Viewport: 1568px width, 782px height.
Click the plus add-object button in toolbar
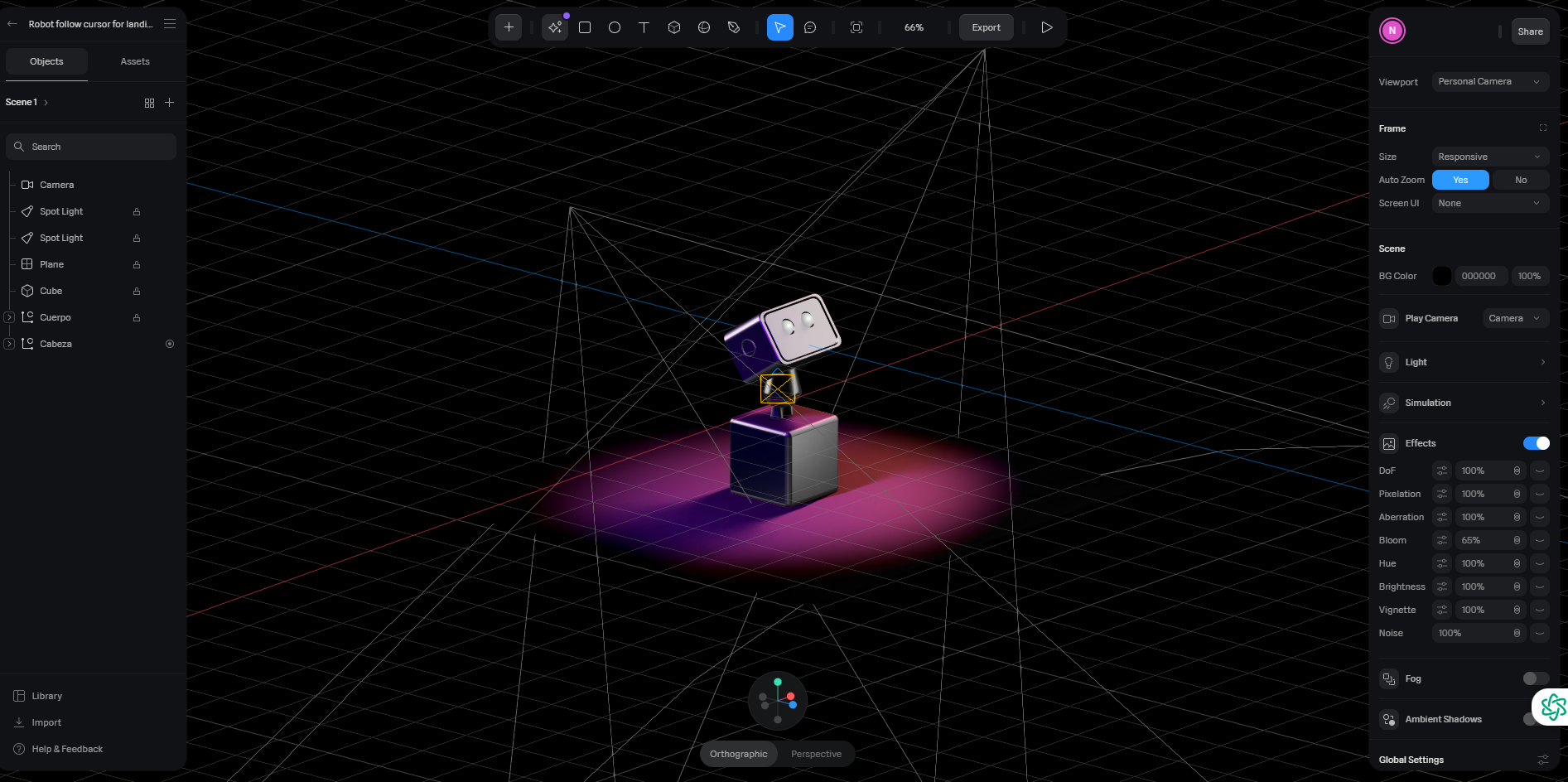pyautogui.click(x=509, y=27)
